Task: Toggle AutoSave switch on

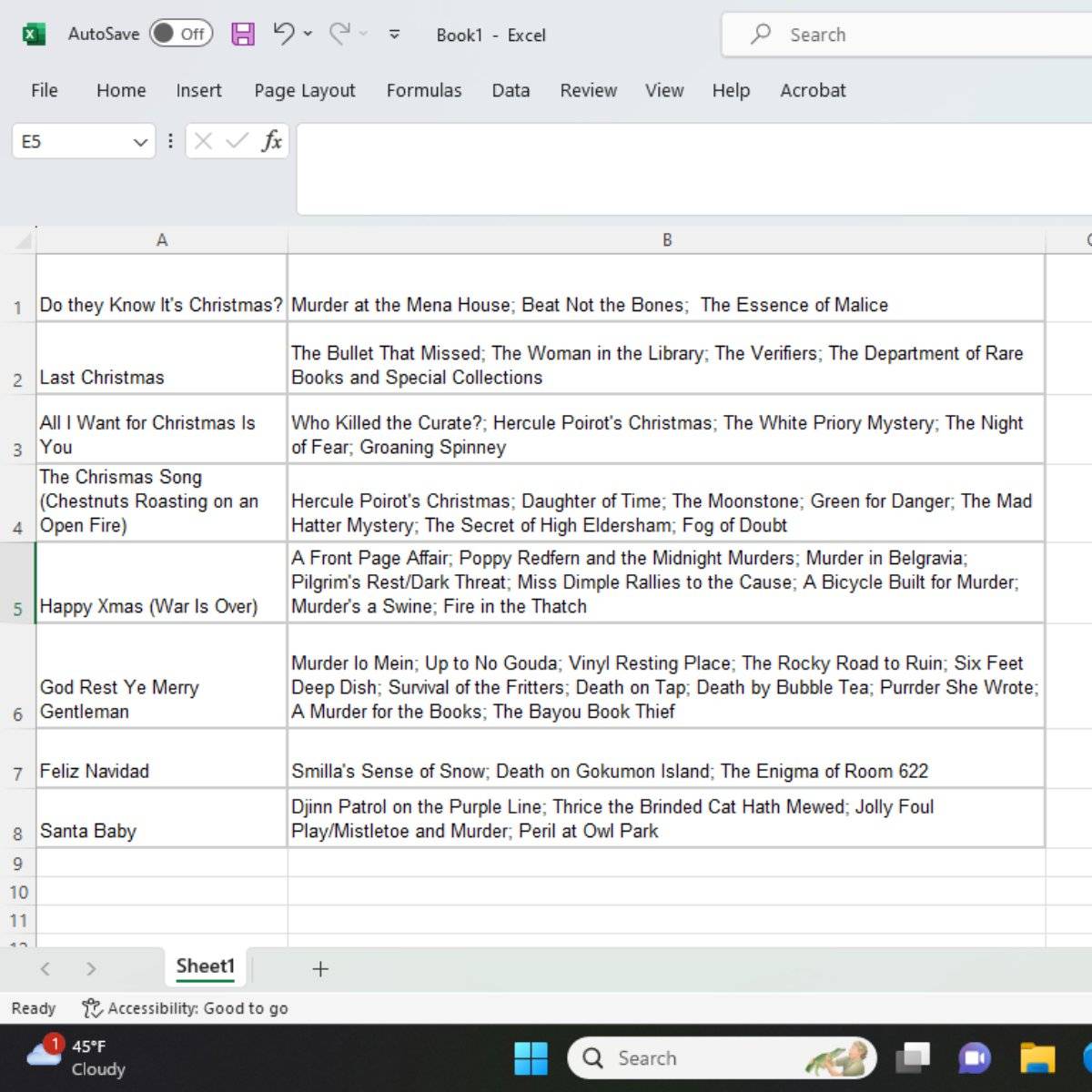Action: (180, 35)
